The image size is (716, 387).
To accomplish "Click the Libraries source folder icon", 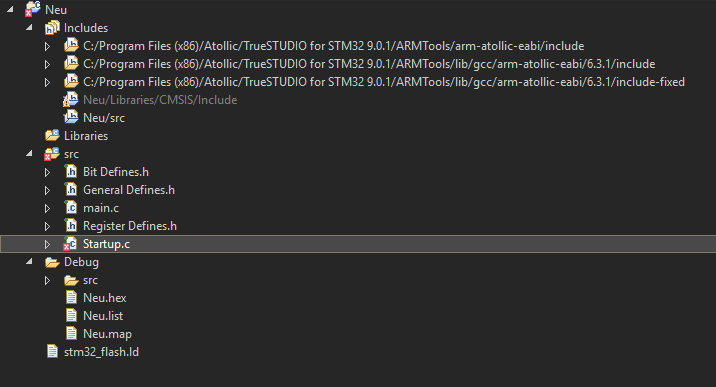I will click(x=52, y=136).
